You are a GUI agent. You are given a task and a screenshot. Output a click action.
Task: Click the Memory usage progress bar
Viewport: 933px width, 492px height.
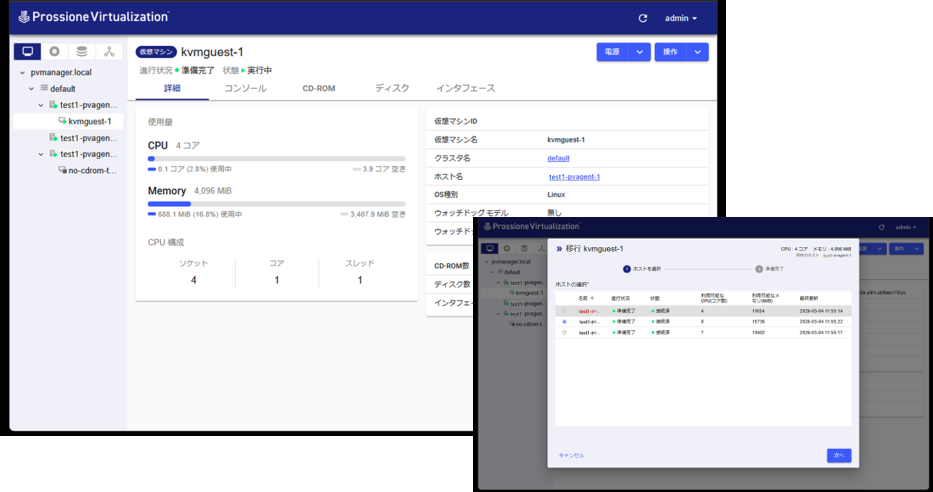(277, 204)
